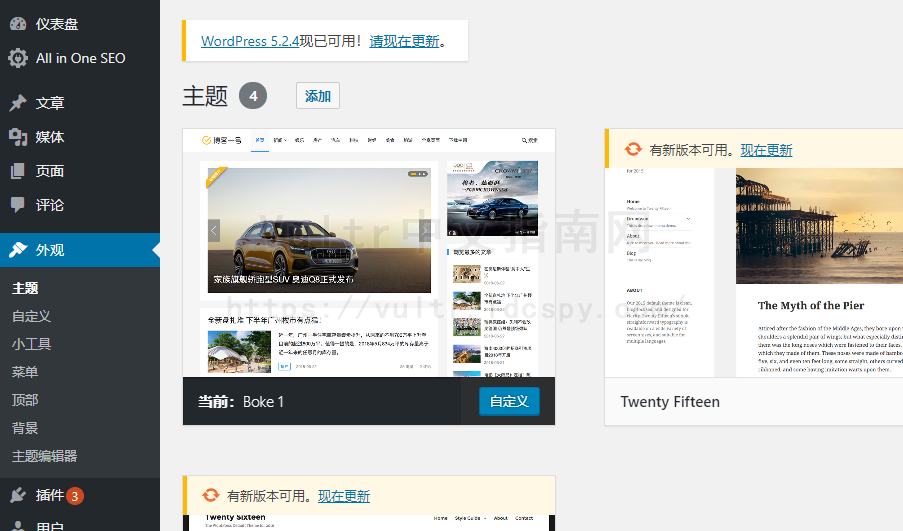903x531 pixels.
Task: Open the 主题编辑器 theme editor
Action: coord(44,456)
